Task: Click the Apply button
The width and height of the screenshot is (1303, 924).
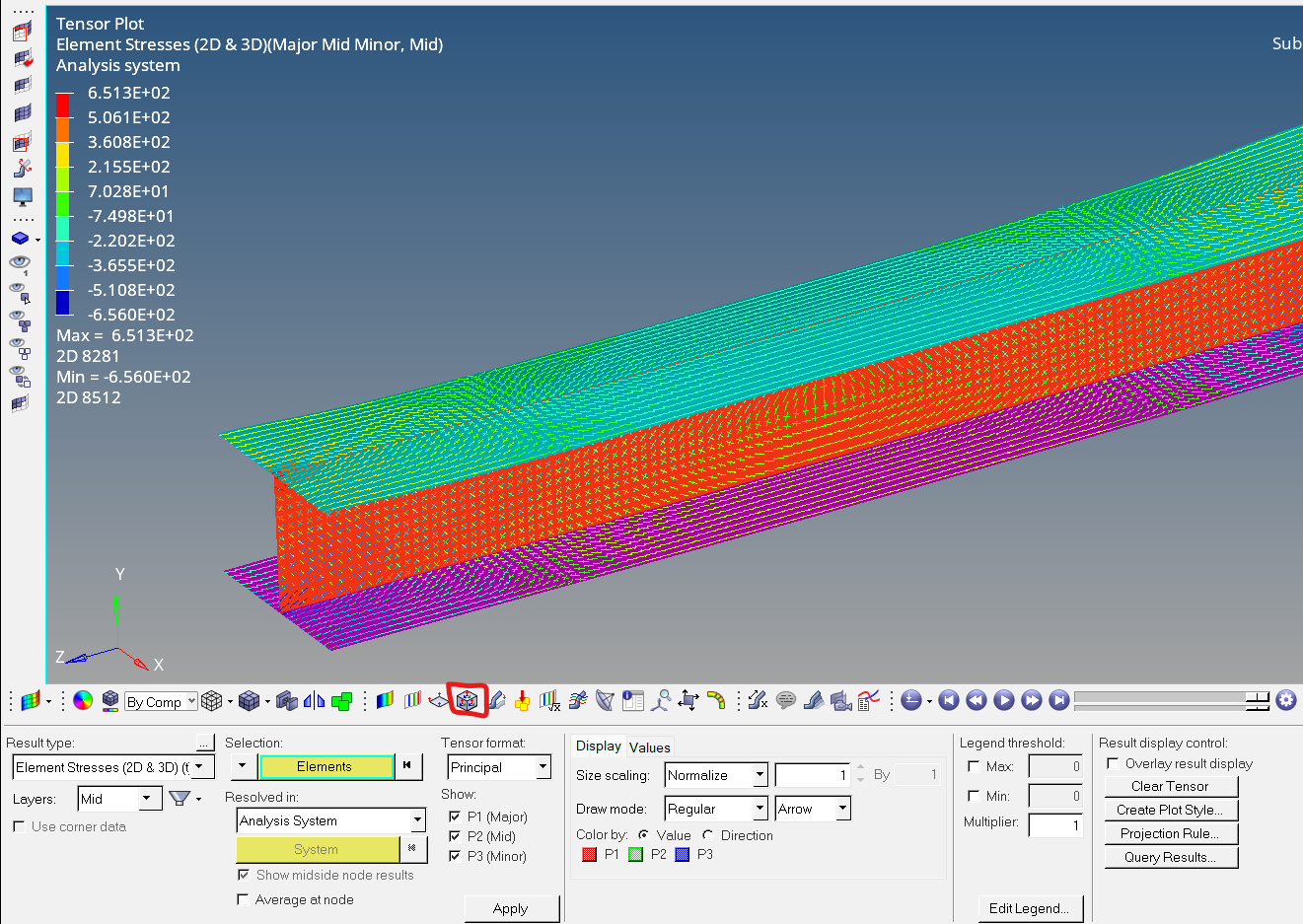Action: pos(511,908)
